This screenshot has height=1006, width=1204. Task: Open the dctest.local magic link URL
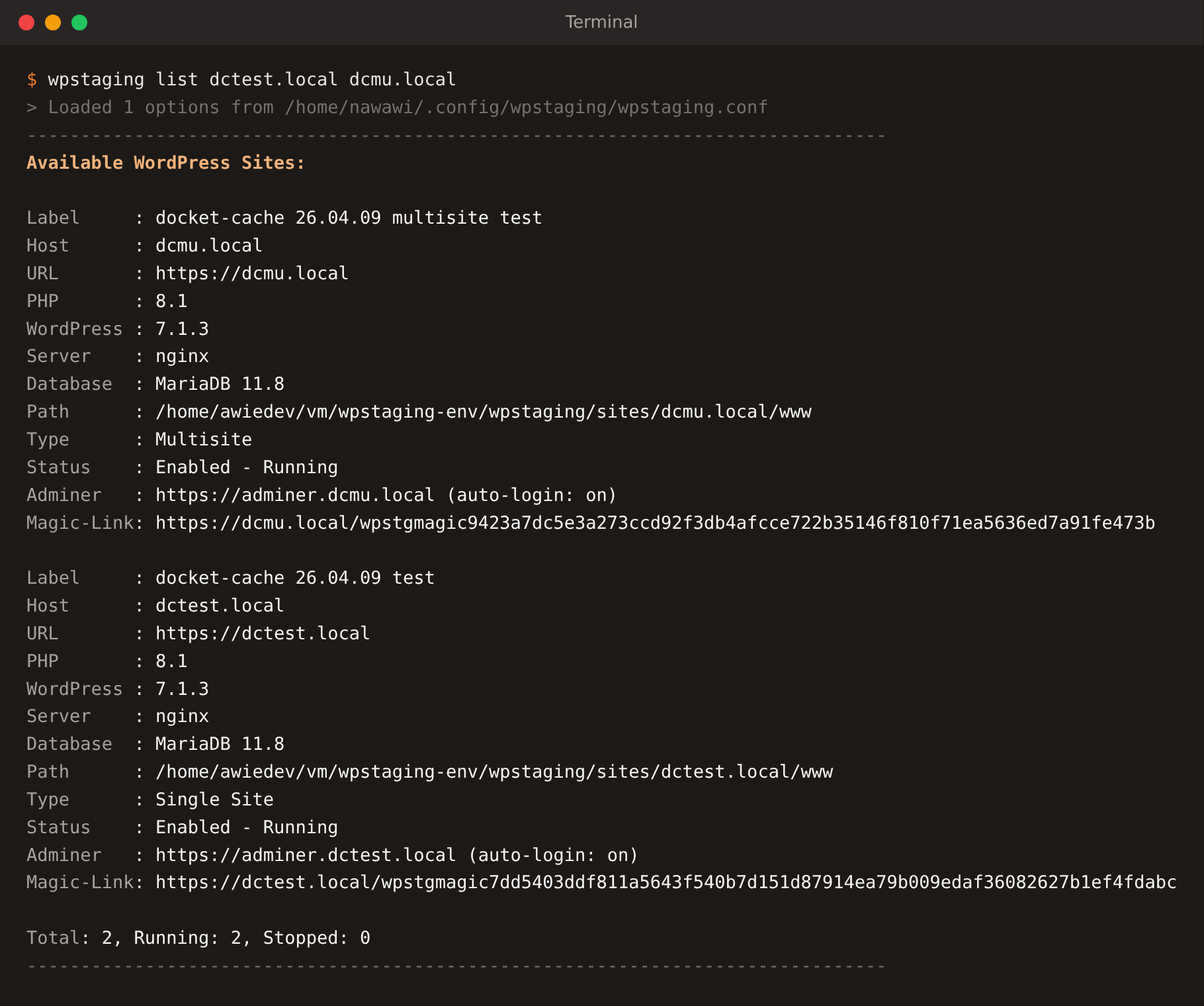coord(666,882)
